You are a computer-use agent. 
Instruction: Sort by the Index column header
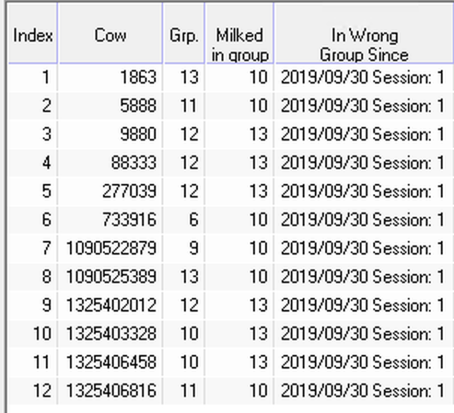(33, 33)
